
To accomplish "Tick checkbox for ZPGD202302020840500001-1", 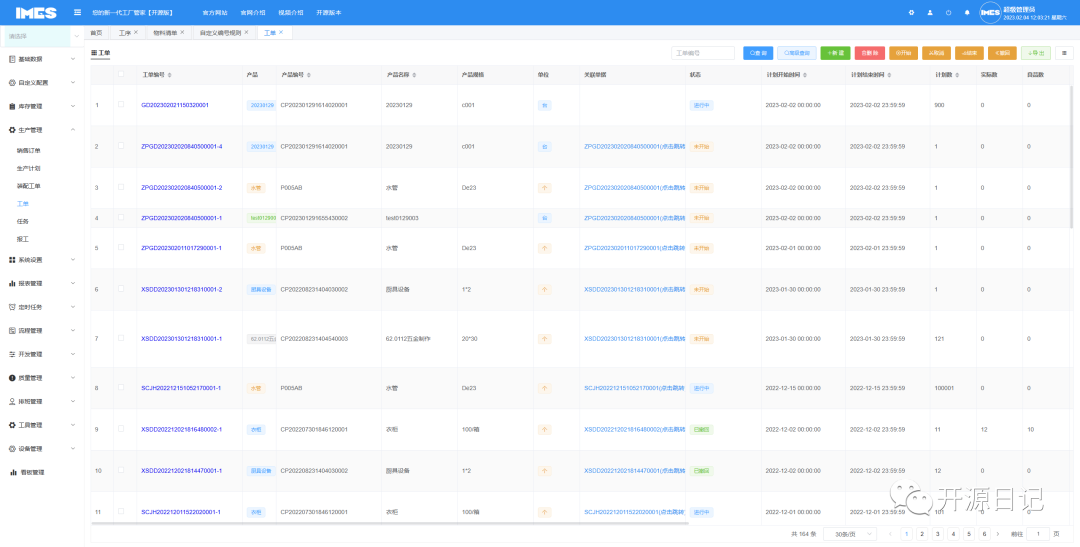I will [x=121, y=218].
